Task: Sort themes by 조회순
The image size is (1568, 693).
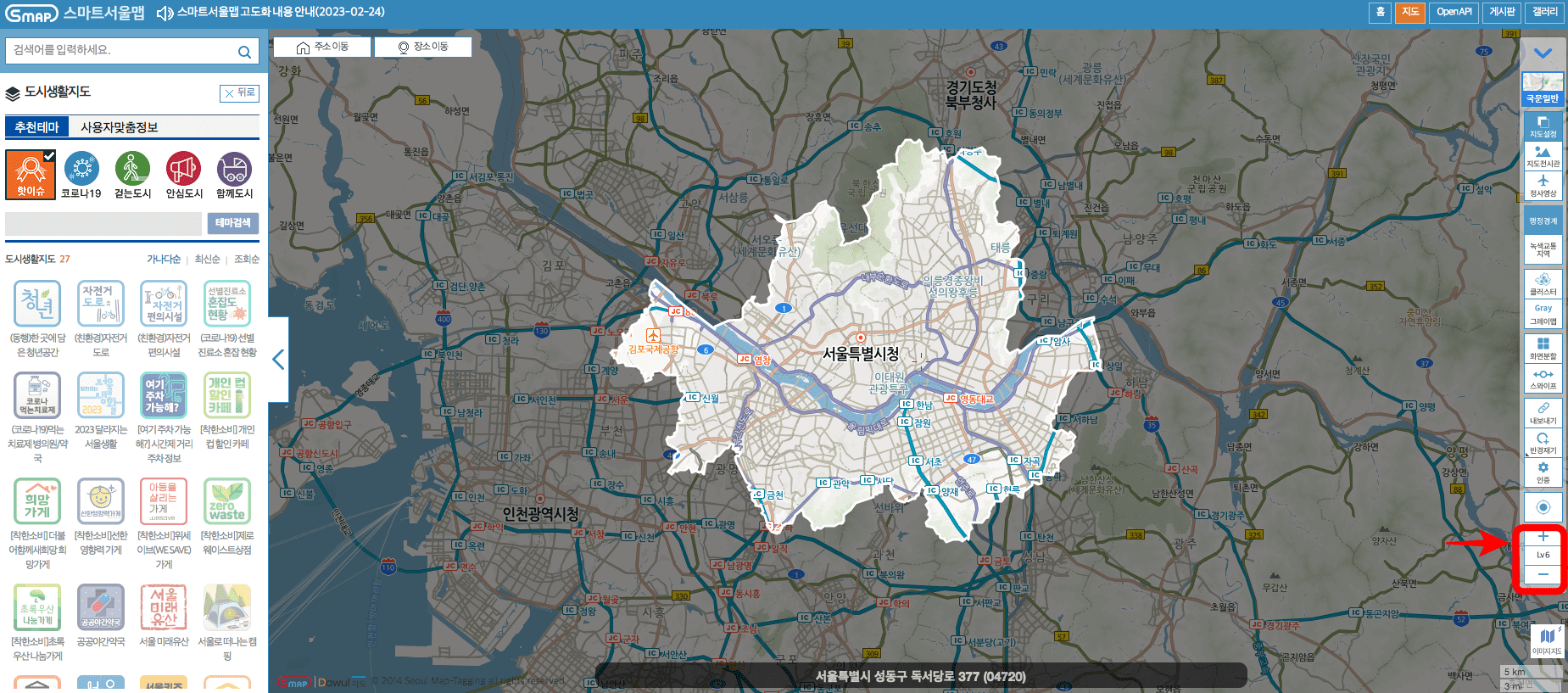Action: (x=247, y=260)
